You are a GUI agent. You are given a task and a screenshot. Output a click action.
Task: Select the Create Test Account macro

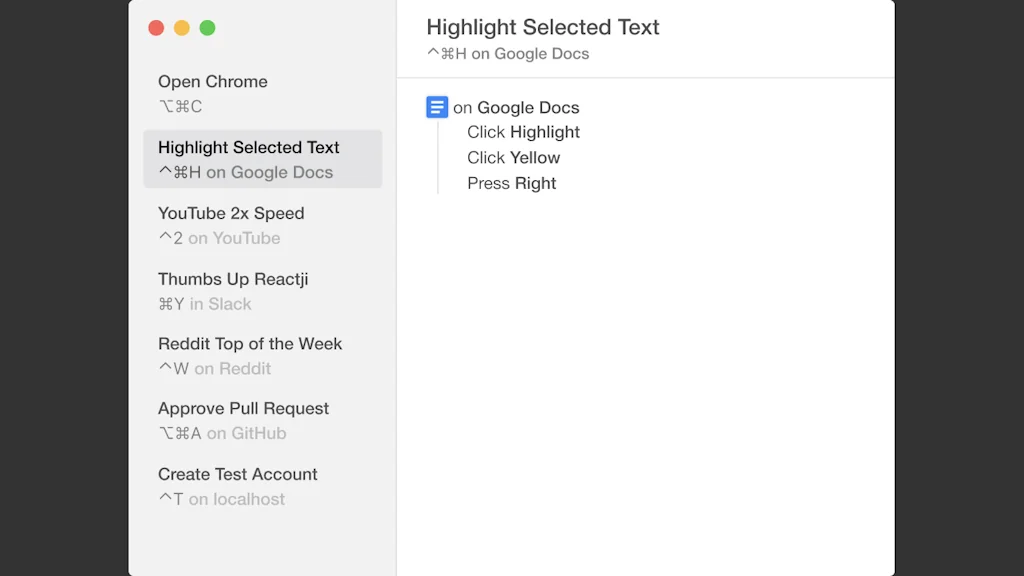[x=238, y=474]
